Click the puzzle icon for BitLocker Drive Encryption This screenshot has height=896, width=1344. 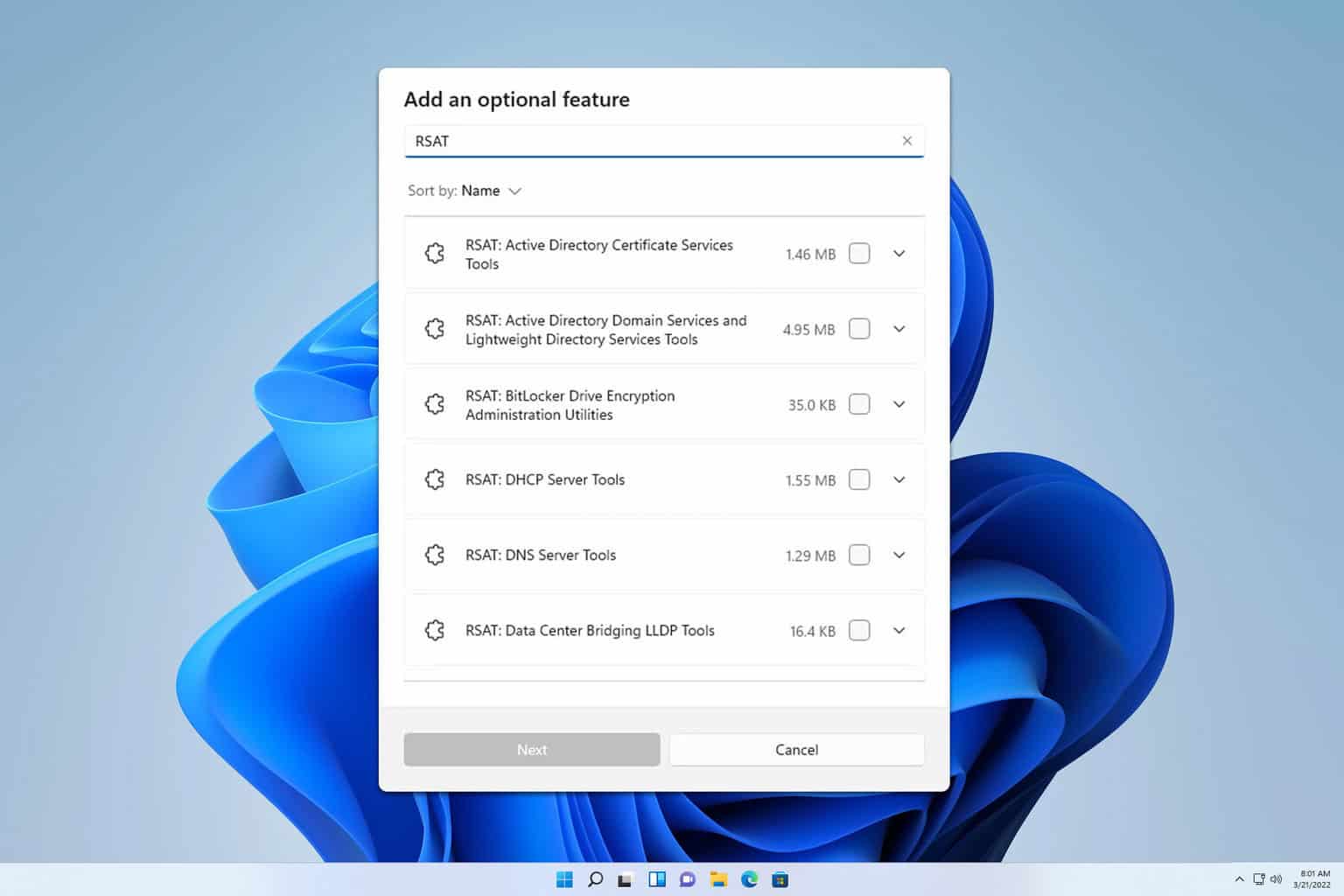tap(435, 404)
